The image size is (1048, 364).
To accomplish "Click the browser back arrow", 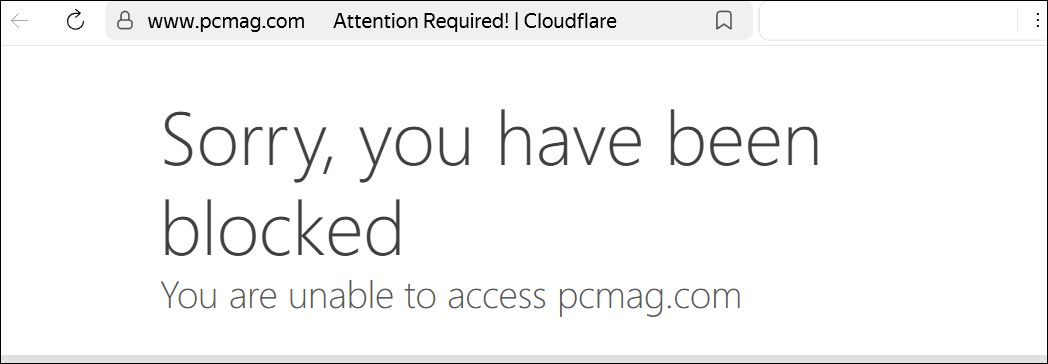I will point(19,21).
